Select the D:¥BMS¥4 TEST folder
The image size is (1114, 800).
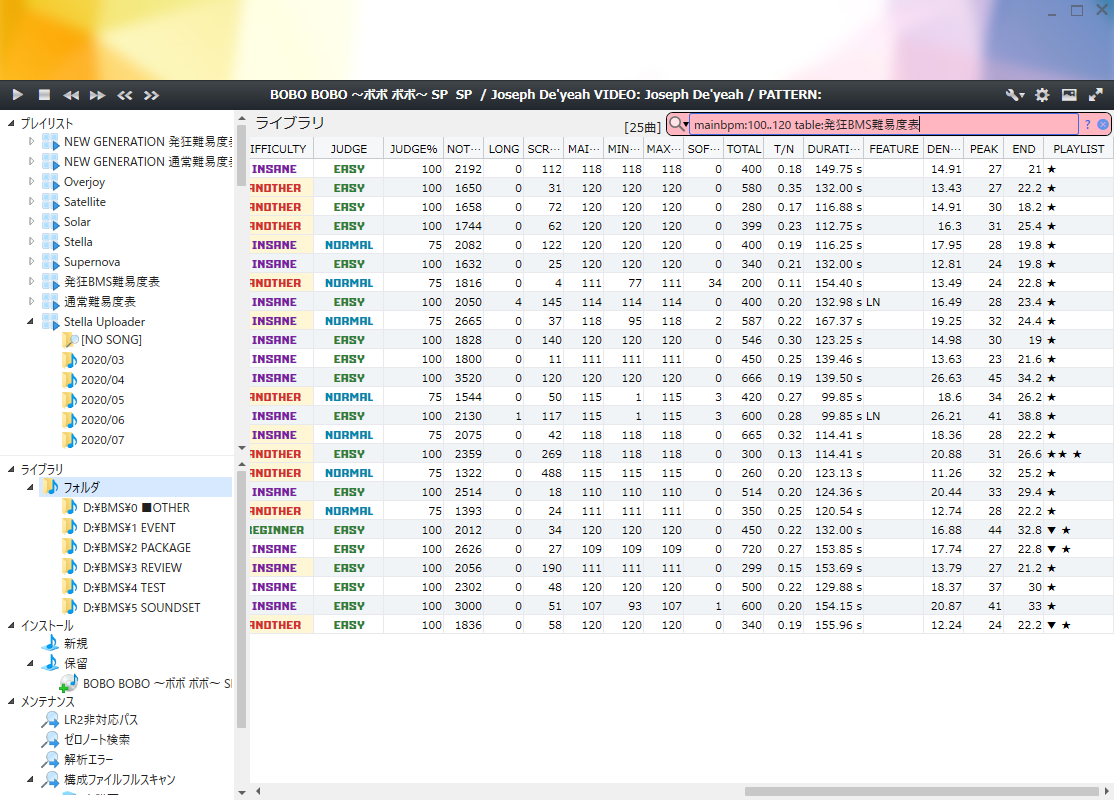[x=124, y=588]
